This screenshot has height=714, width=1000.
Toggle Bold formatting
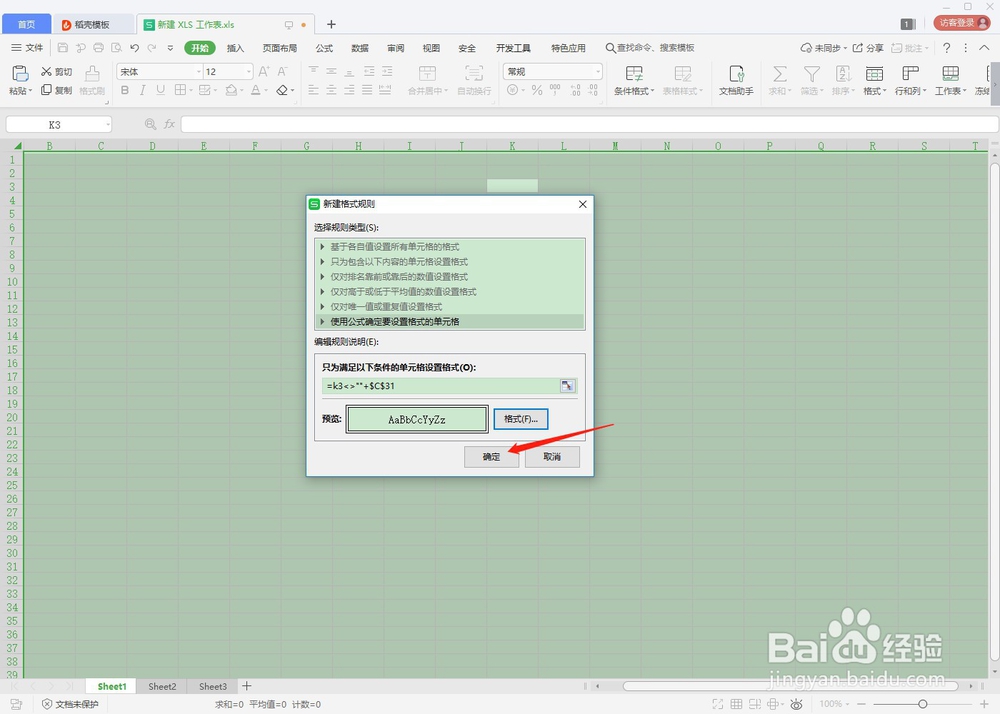tap(125, 91)
